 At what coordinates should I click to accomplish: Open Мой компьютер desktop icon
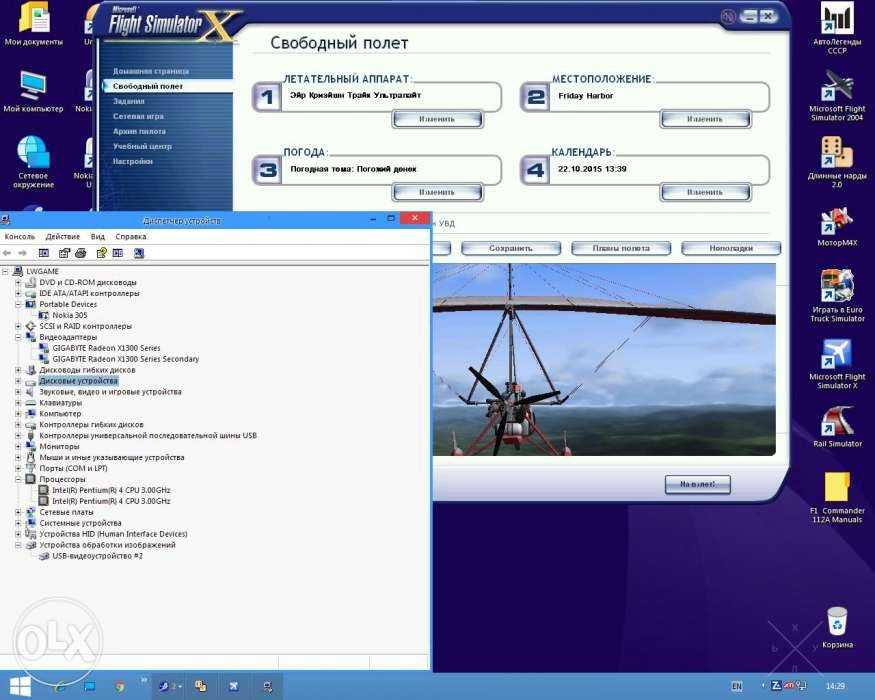[x=33, y=91]
